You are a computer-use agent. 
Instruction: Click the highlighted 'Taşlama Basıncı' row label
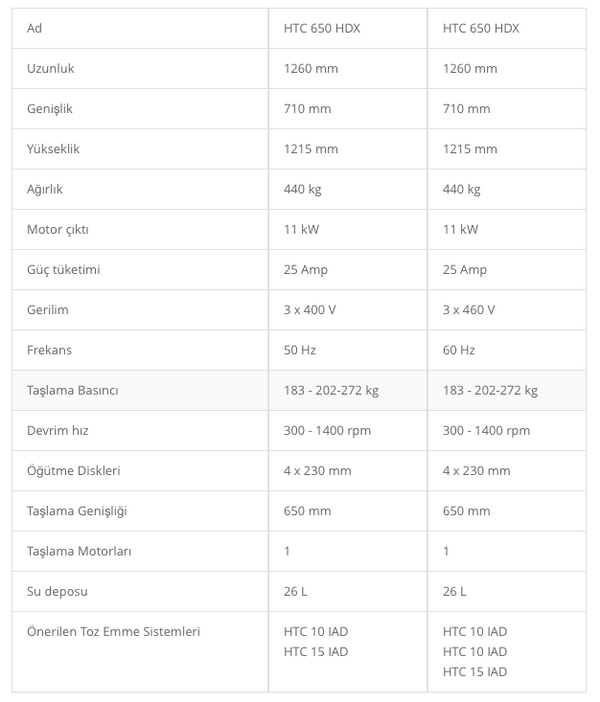73,390
